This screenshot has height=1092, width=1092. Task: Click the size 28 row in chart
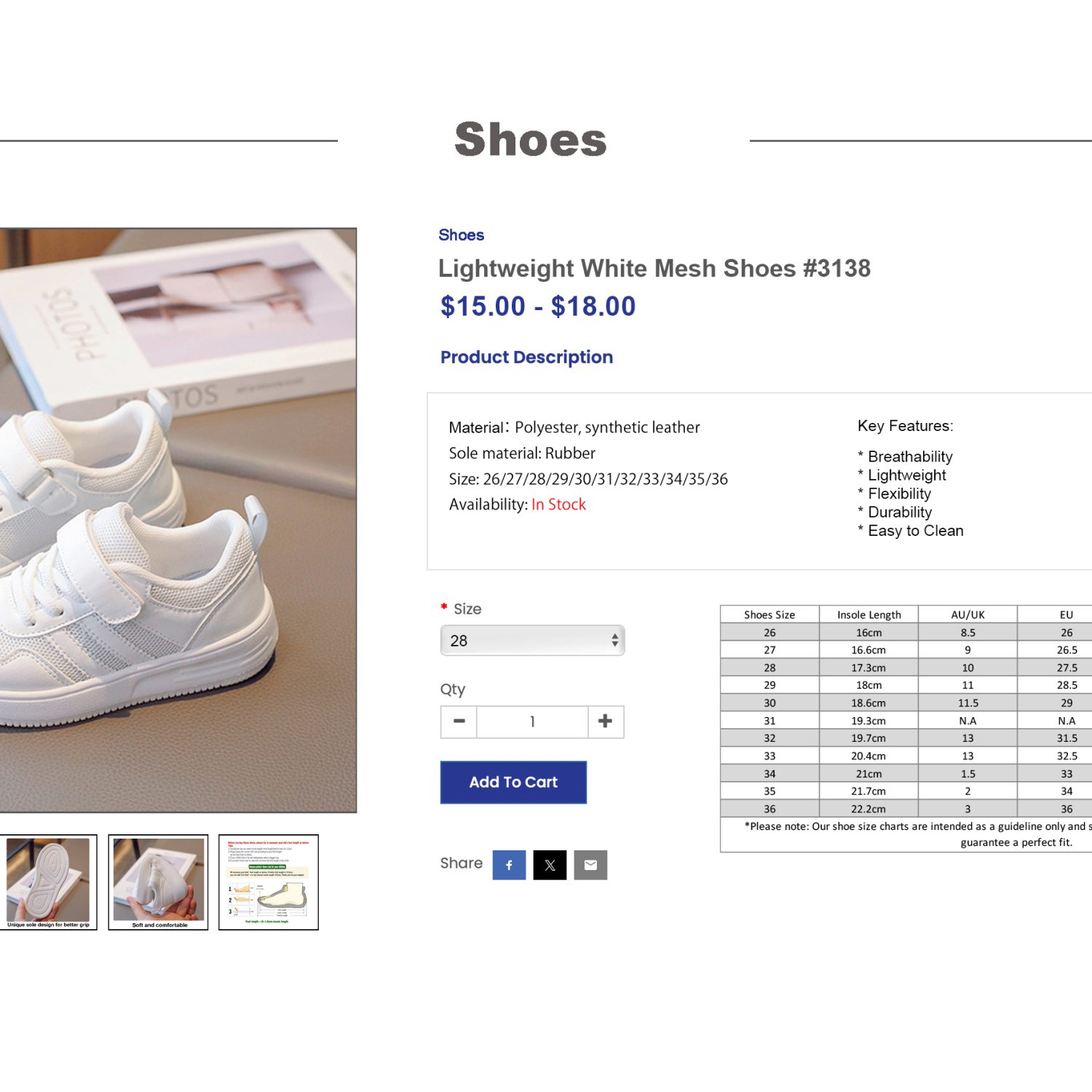click(x=906, y=668)
